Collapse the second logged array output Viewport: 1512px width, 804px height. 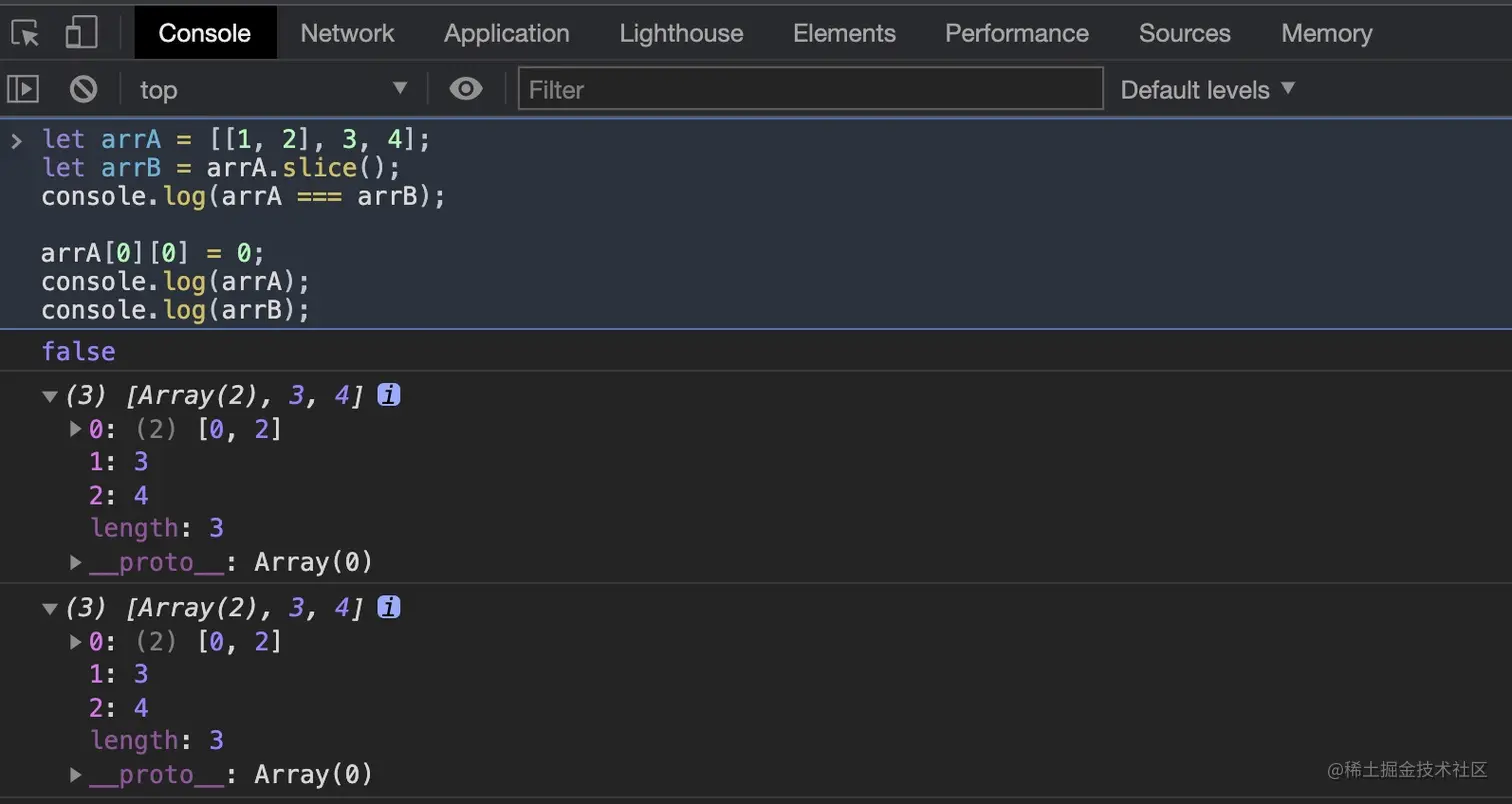tap(50, 608)
